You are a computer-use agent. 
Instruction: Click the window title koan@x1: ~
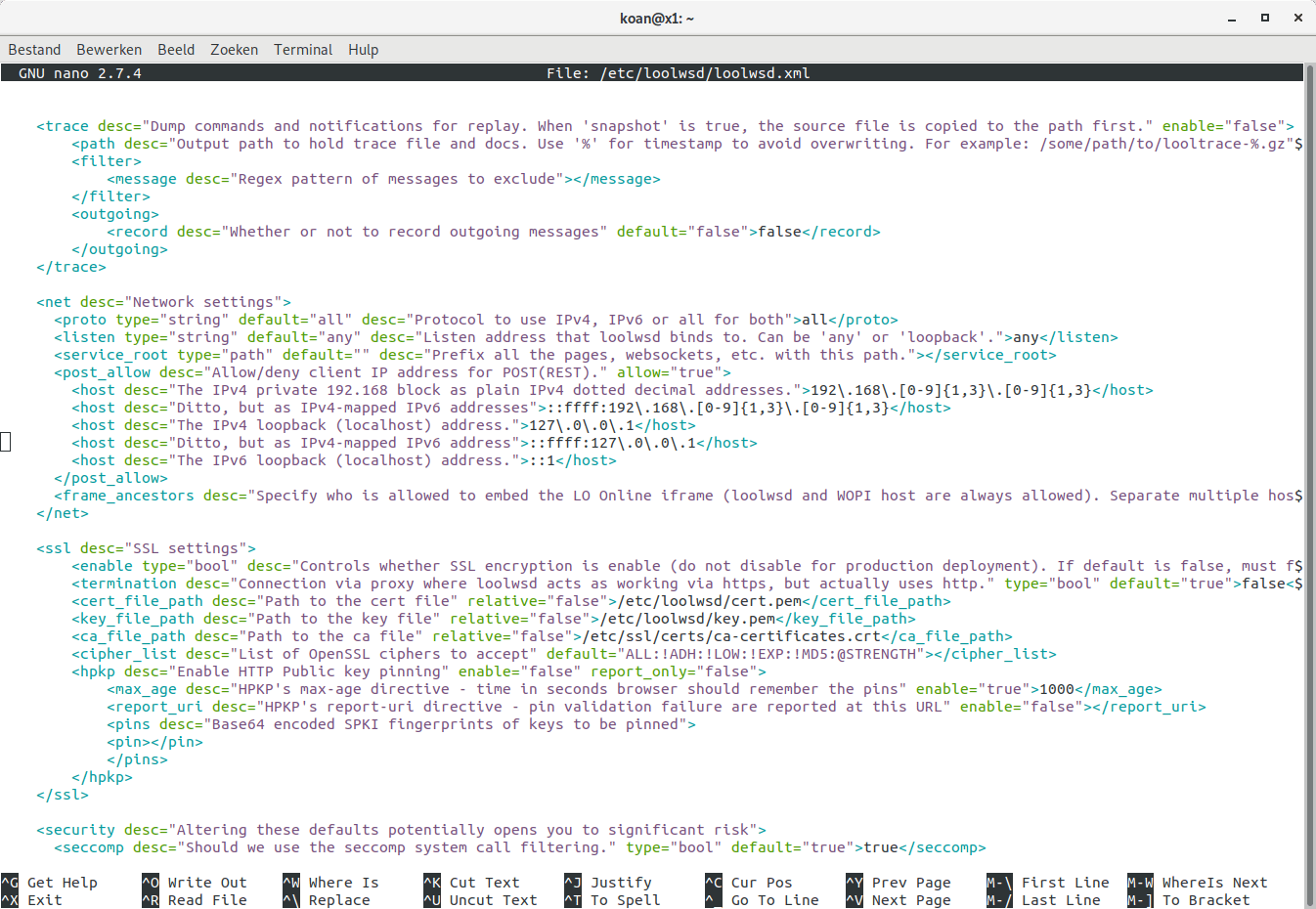(657, 19)
